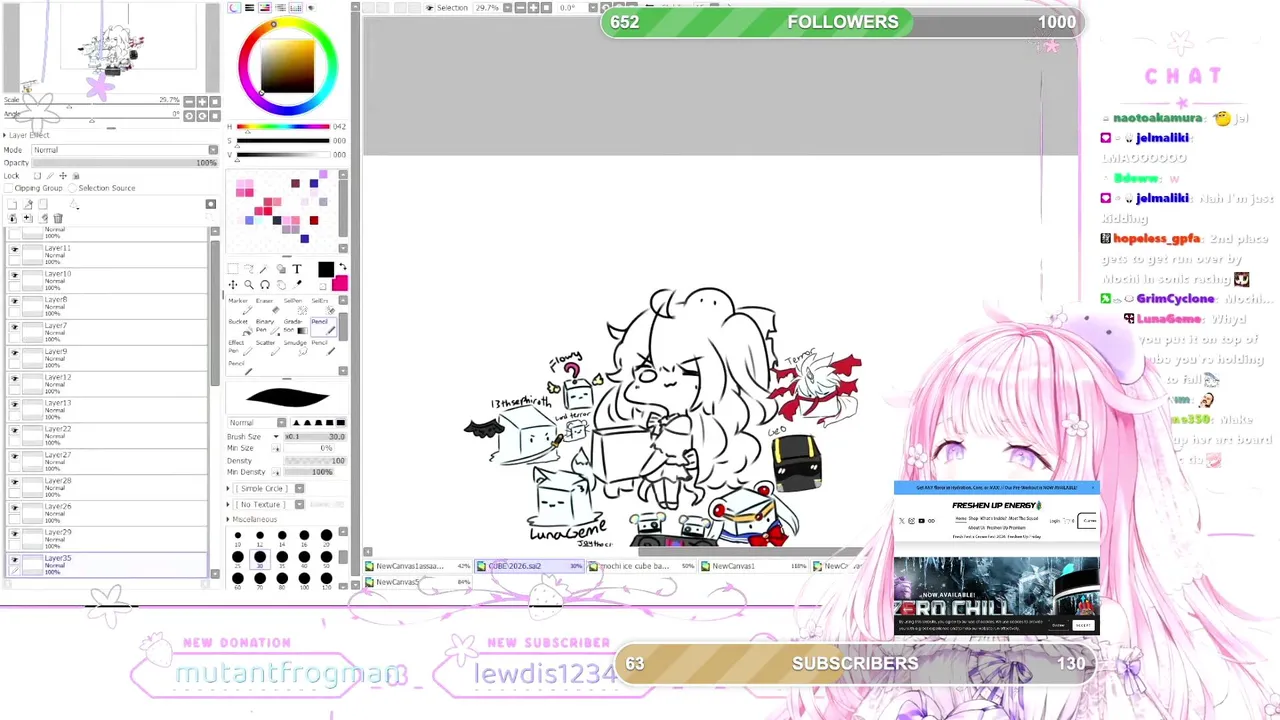The height and width of the screenshot is (720, 1280).
Task: Show the color wheel panel
Action: [234, 7]
